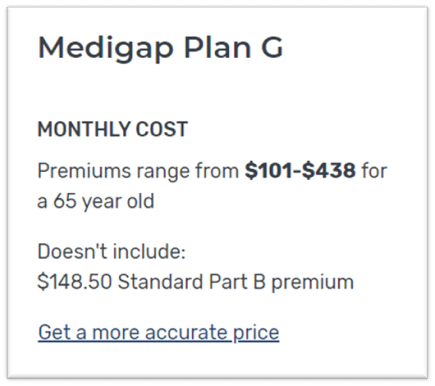Click the word "for" after the price range

[374, 171]
